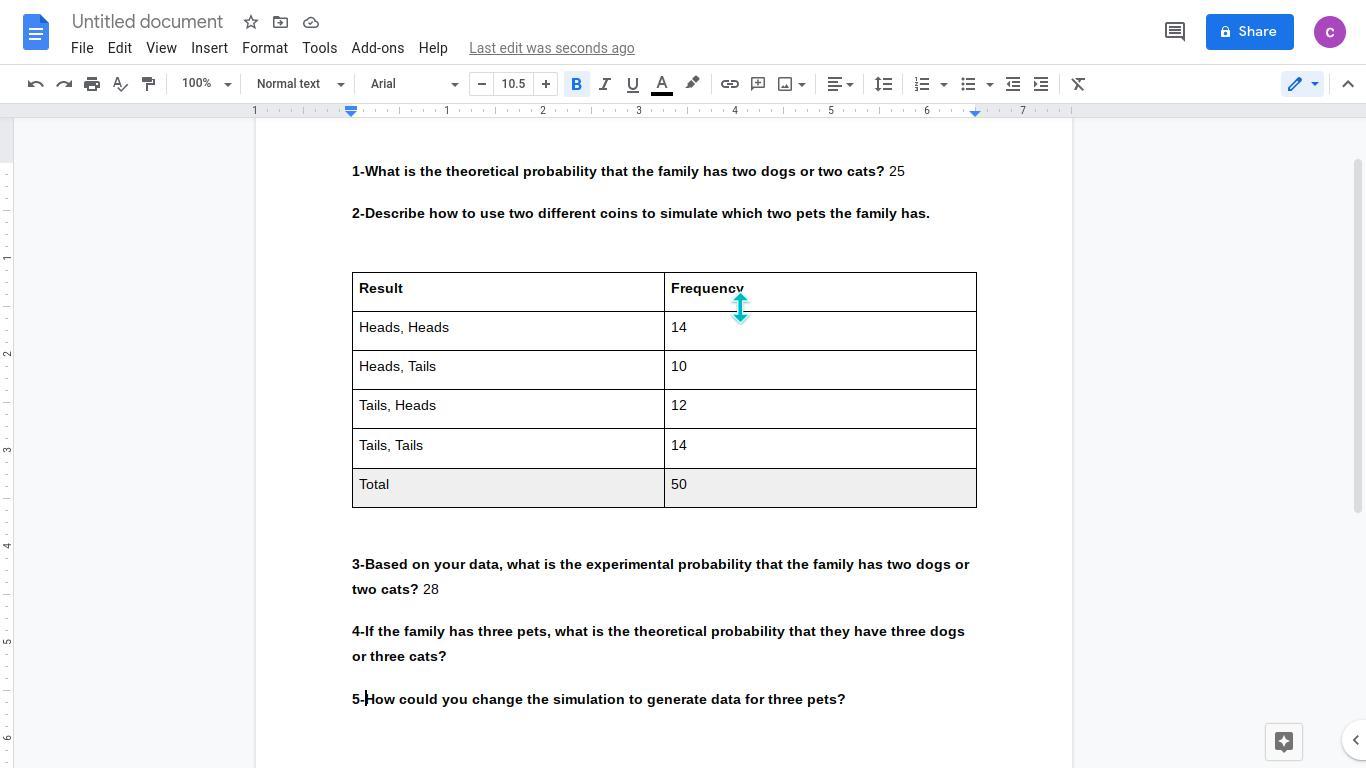Click the left indent ruler marker
This screenshot has width=1366, height=768.
pos(351,111)
